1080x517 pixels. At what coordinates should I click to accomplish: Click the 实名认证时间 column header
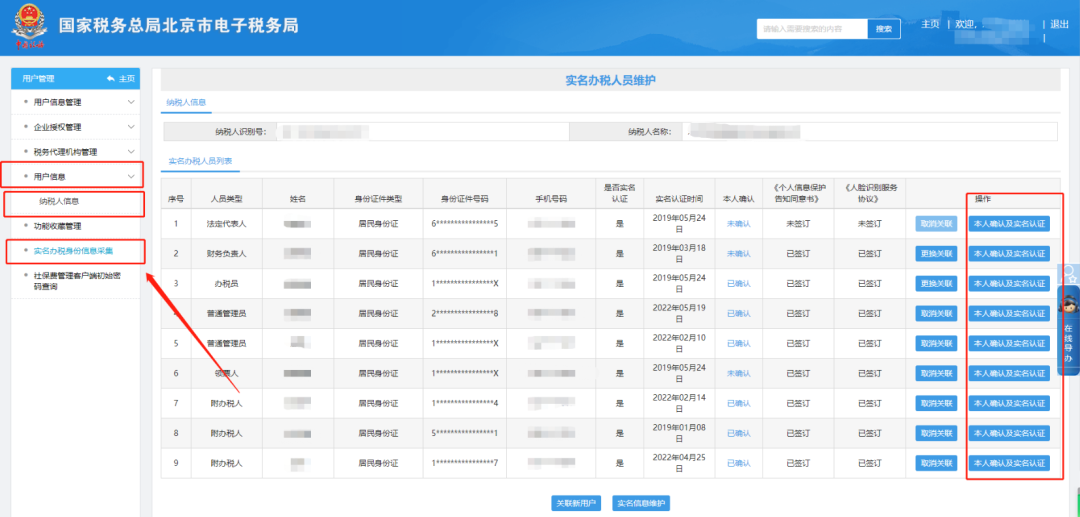[678, 199]
